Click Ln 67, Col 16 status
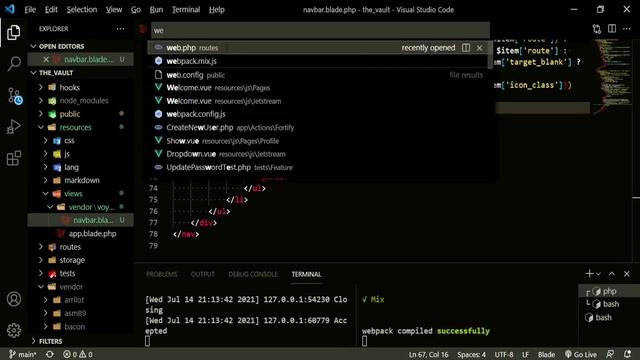 point(428,354)
